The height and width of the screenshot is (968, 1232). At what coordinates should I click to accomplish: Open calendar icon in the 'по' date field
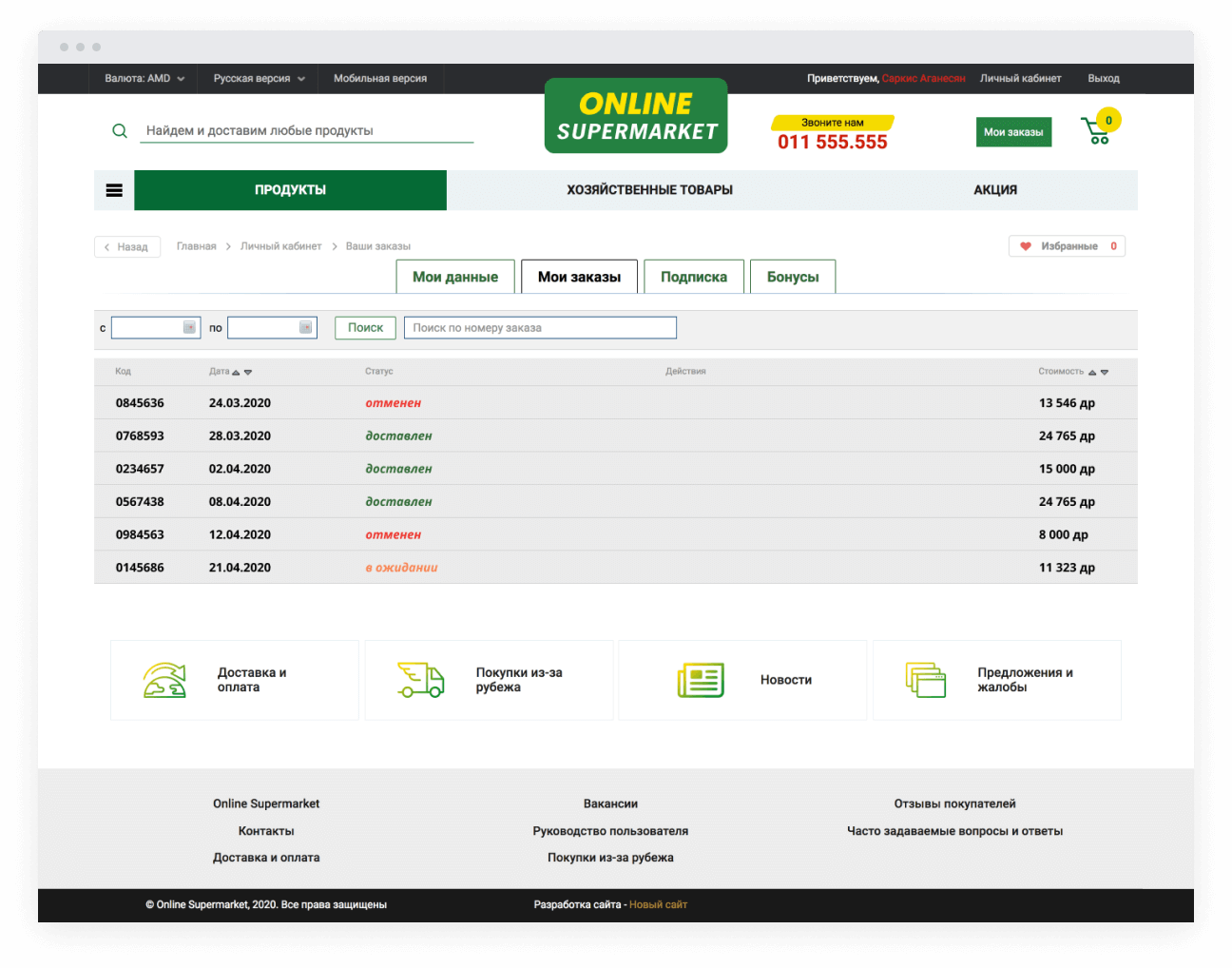click(305, 327)
